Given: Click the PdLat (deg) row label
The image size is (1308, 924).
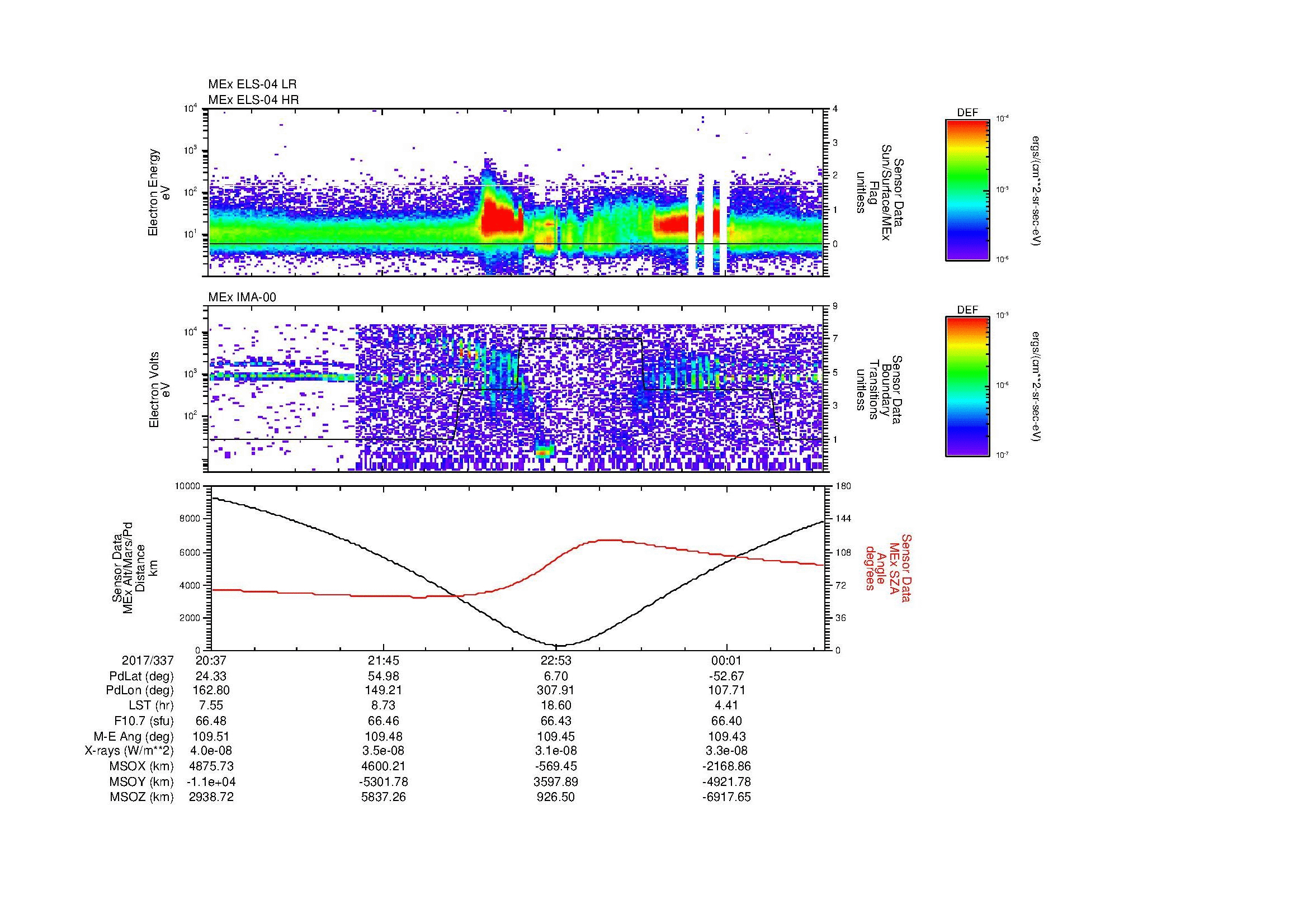Looking at the screenshot, I should coord(141,676).
